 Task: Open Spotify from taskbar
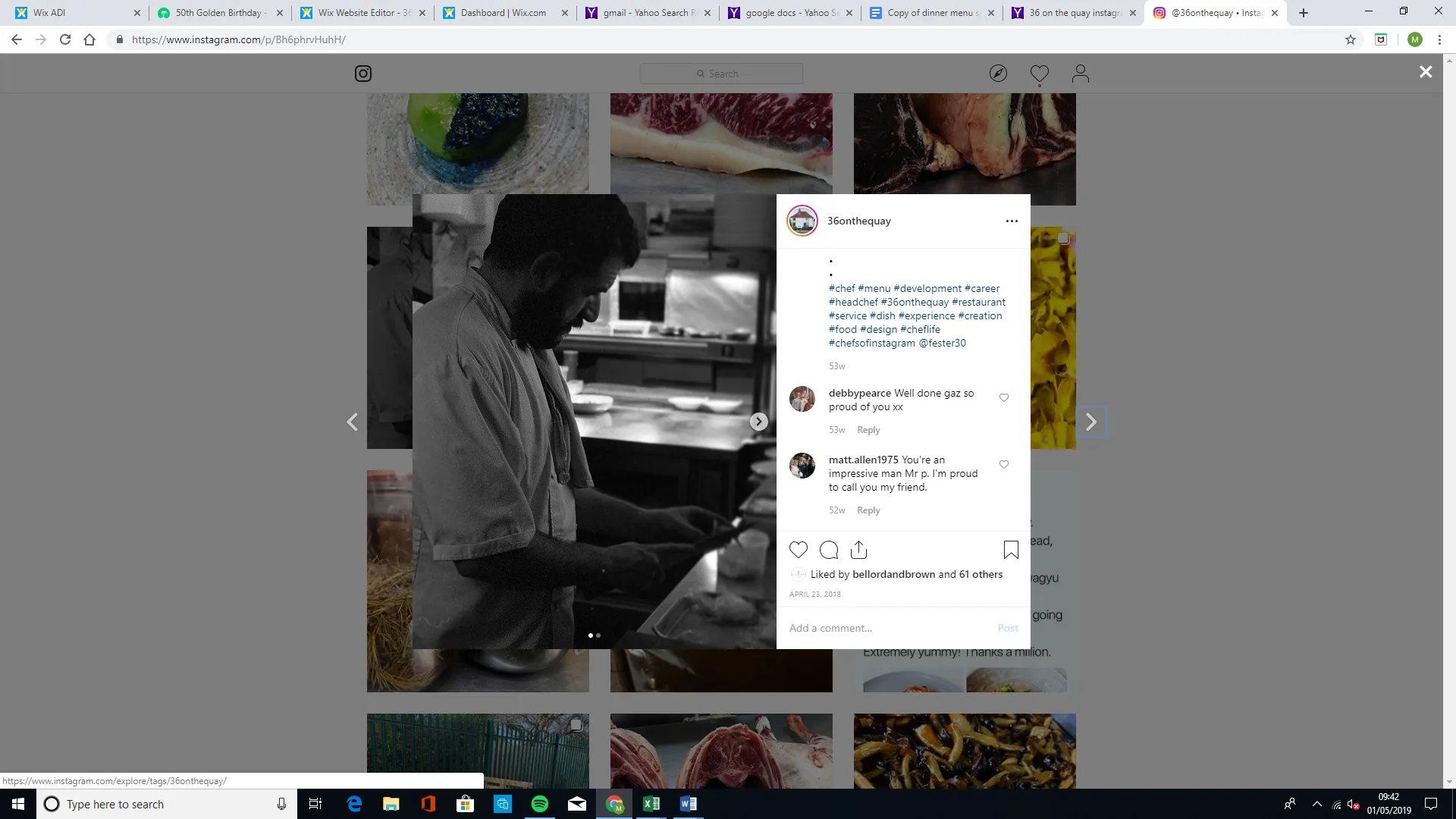click(540, 804)
